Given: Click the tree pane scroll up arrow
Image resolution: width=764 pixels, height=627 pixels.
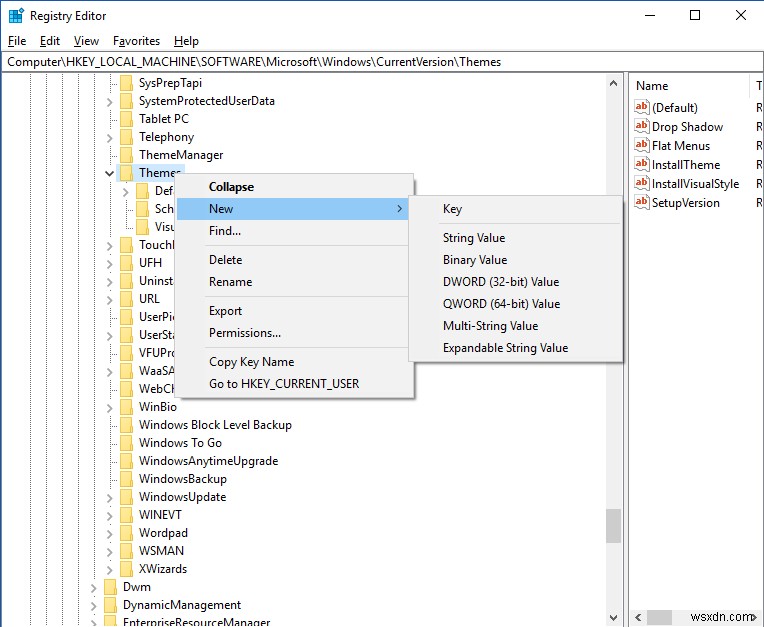Looking at the screenshot, I should click(613, 83).
